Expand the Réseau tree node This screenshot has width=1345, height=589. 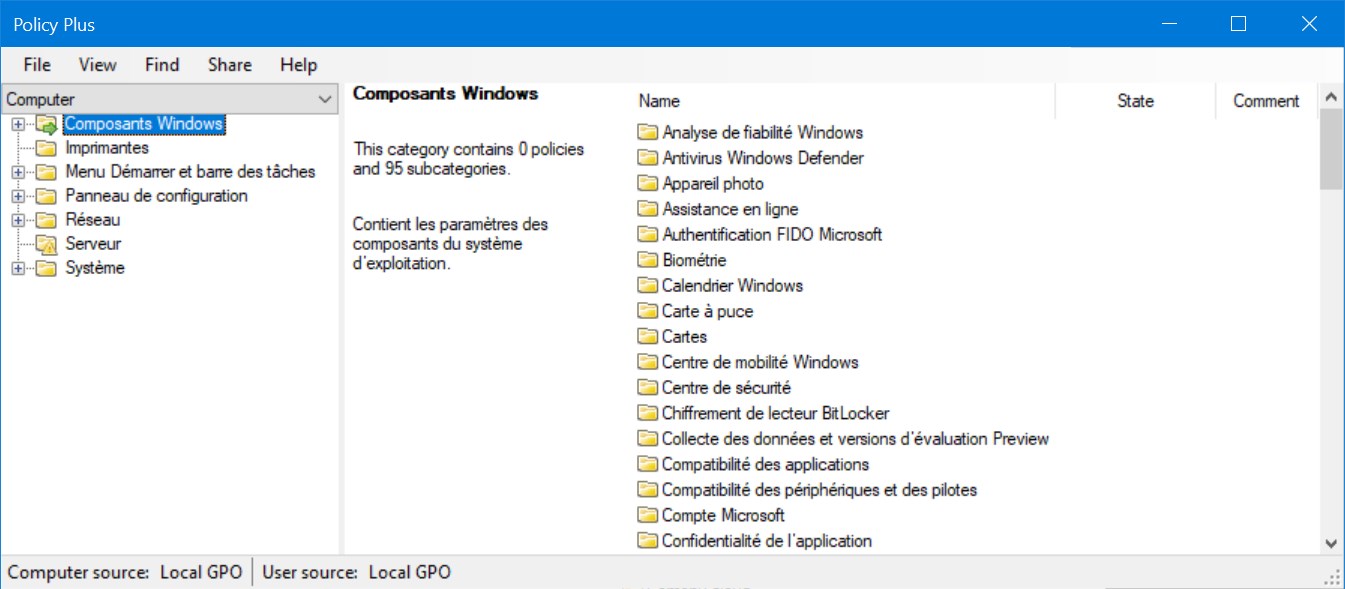coord(17,220)
